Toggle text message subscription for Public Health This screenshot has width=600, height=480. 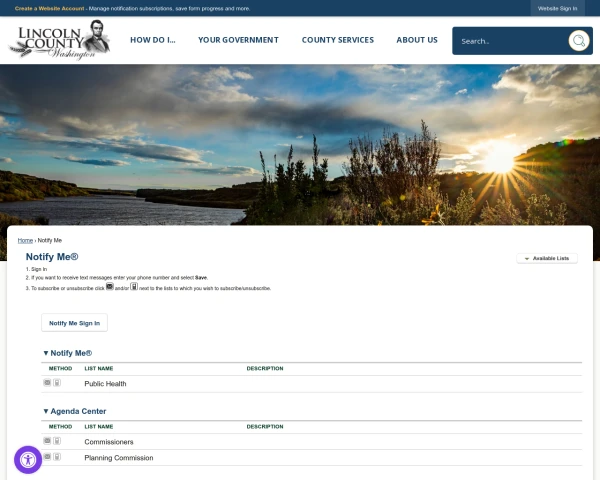click(x=57, y=382)
